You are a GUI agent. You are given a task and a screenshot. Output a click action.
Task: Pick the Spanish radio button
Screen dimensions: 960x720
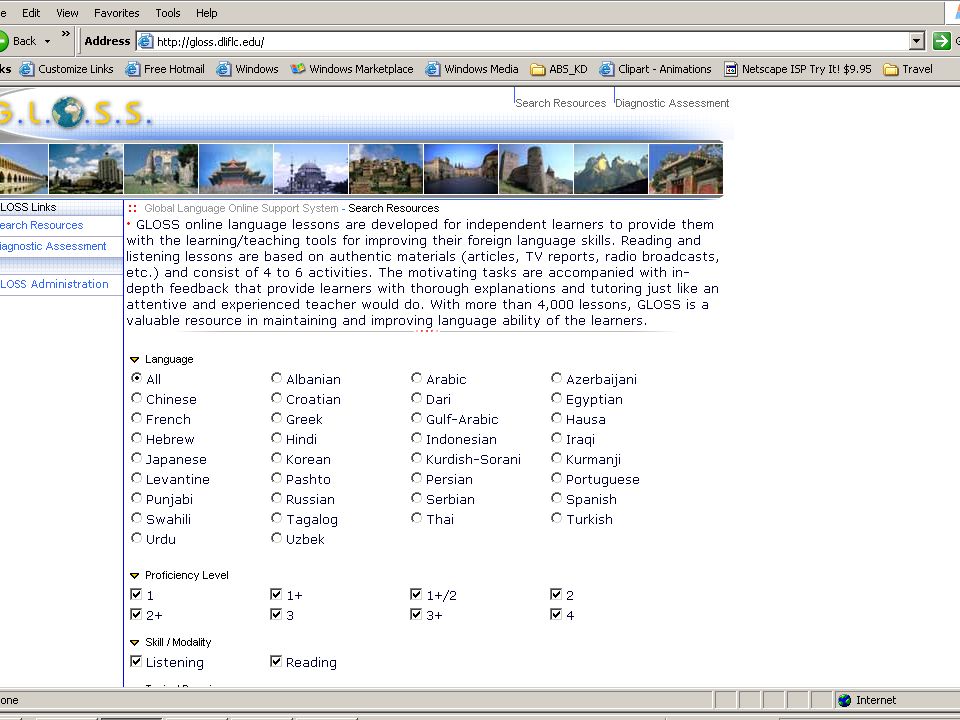557,498
